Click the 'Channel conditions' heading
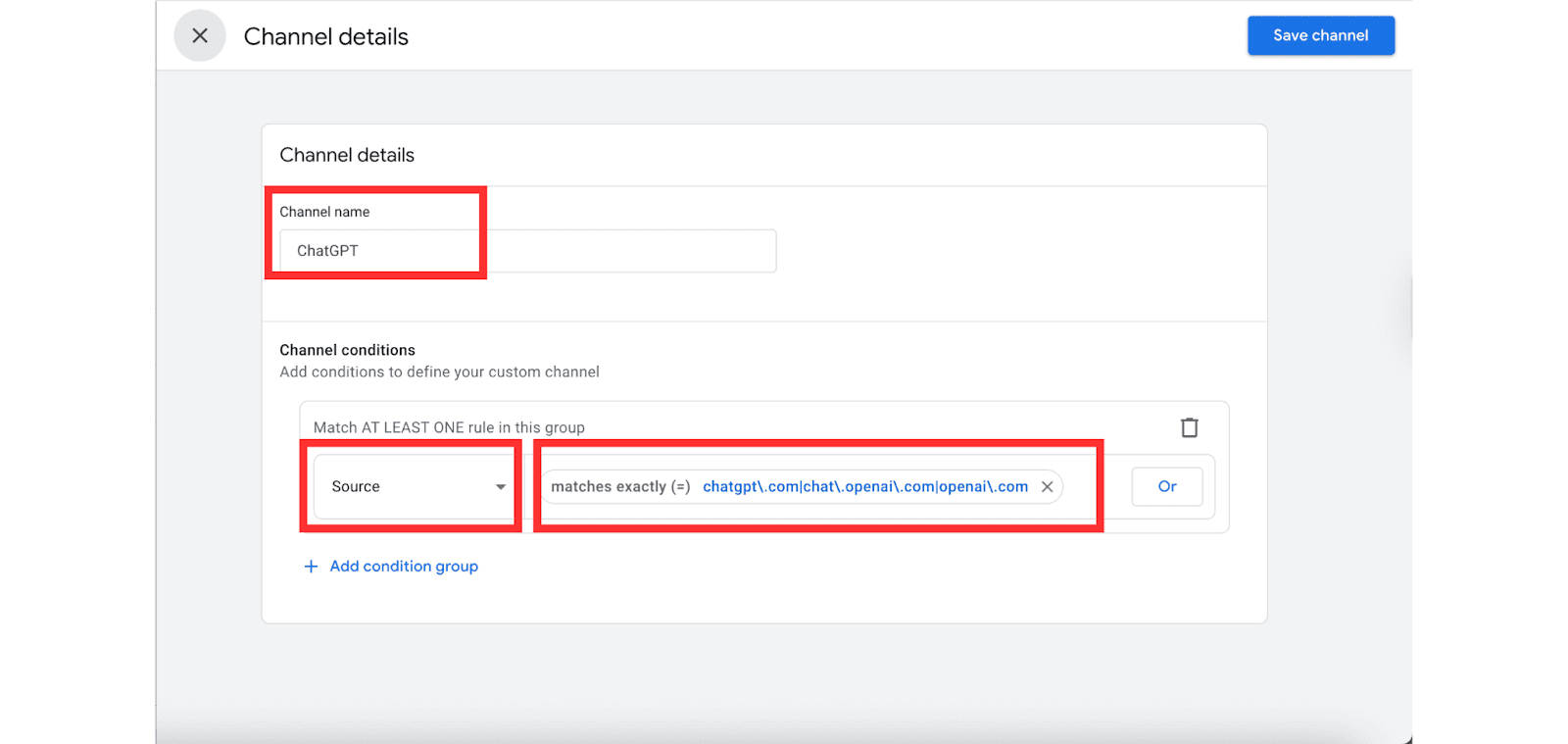 tap(347, 350)
